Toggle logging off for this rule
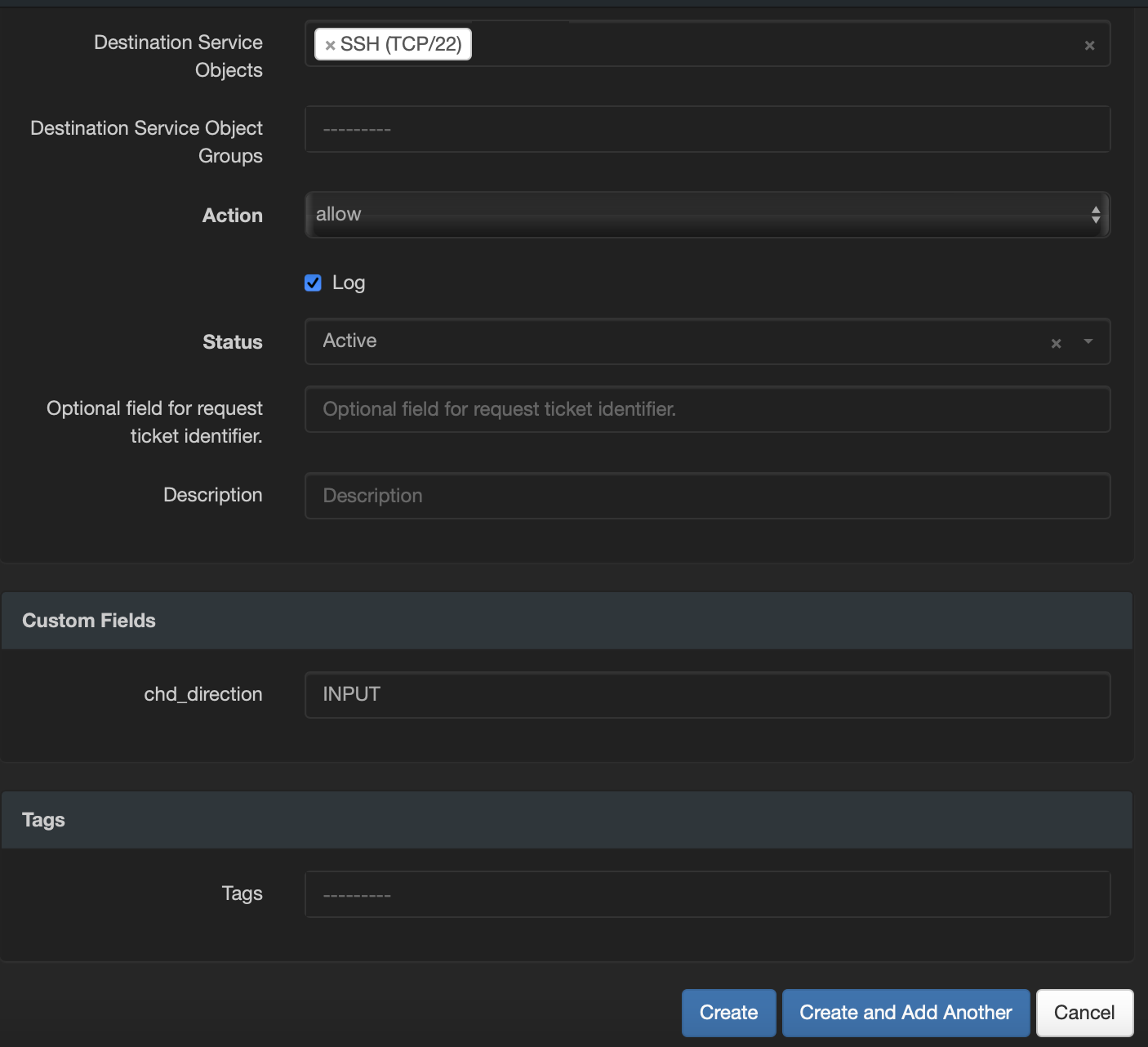Viewport: 1148px width, 1047px height. (313, 283)
